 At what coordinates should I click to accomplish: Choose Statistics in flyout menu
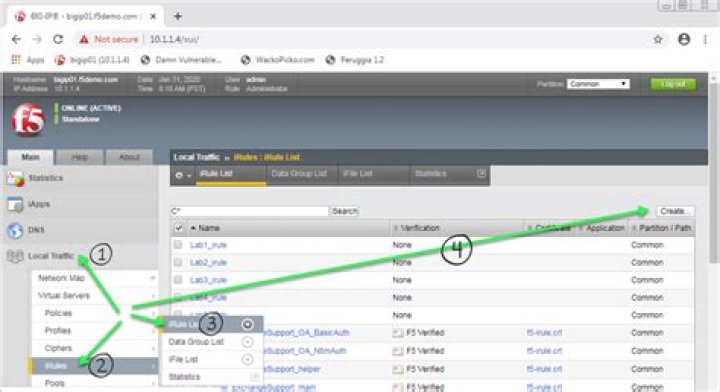point(184,377)
